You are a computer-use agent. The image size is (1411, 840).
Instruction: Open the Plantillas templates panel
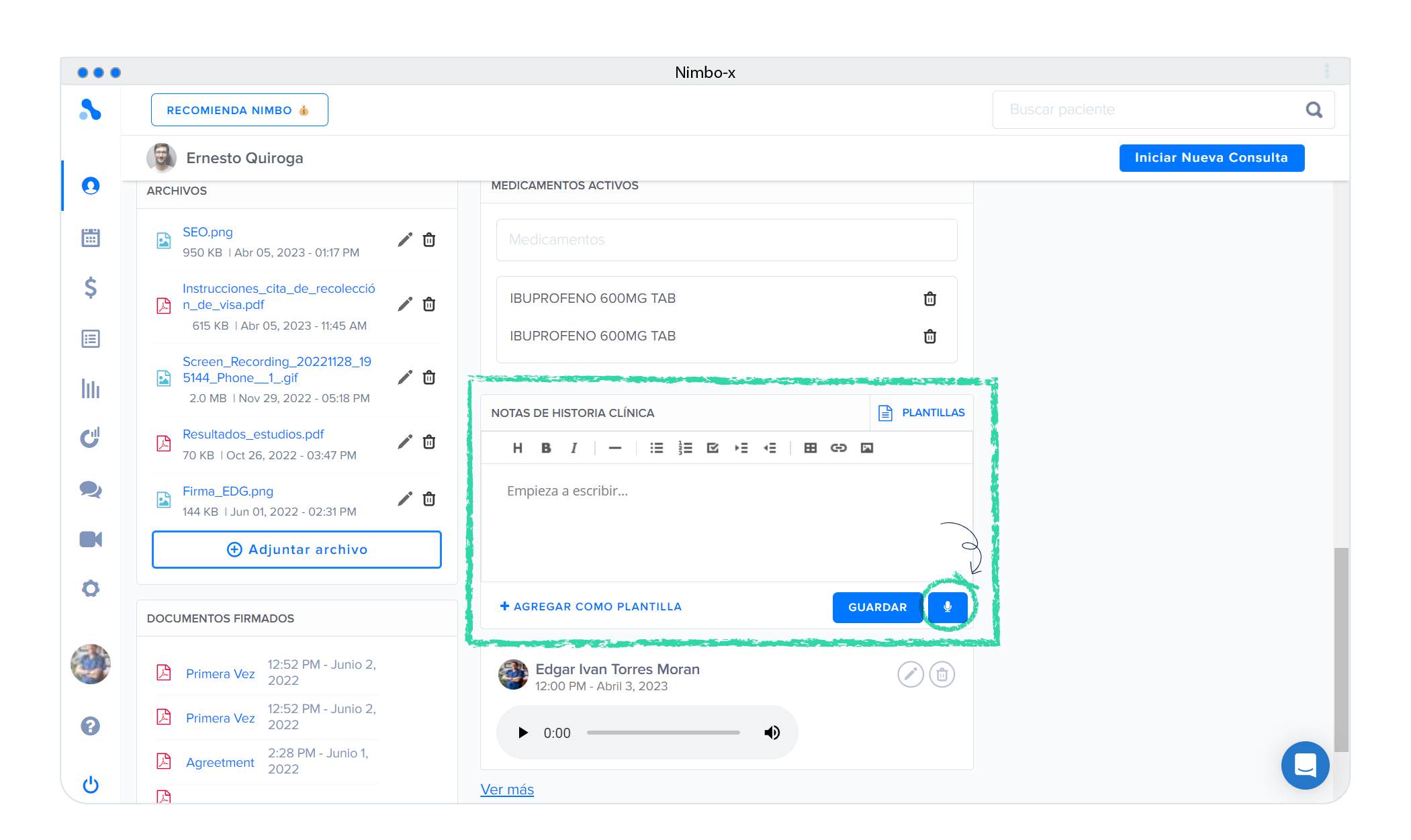coord(921,413)
